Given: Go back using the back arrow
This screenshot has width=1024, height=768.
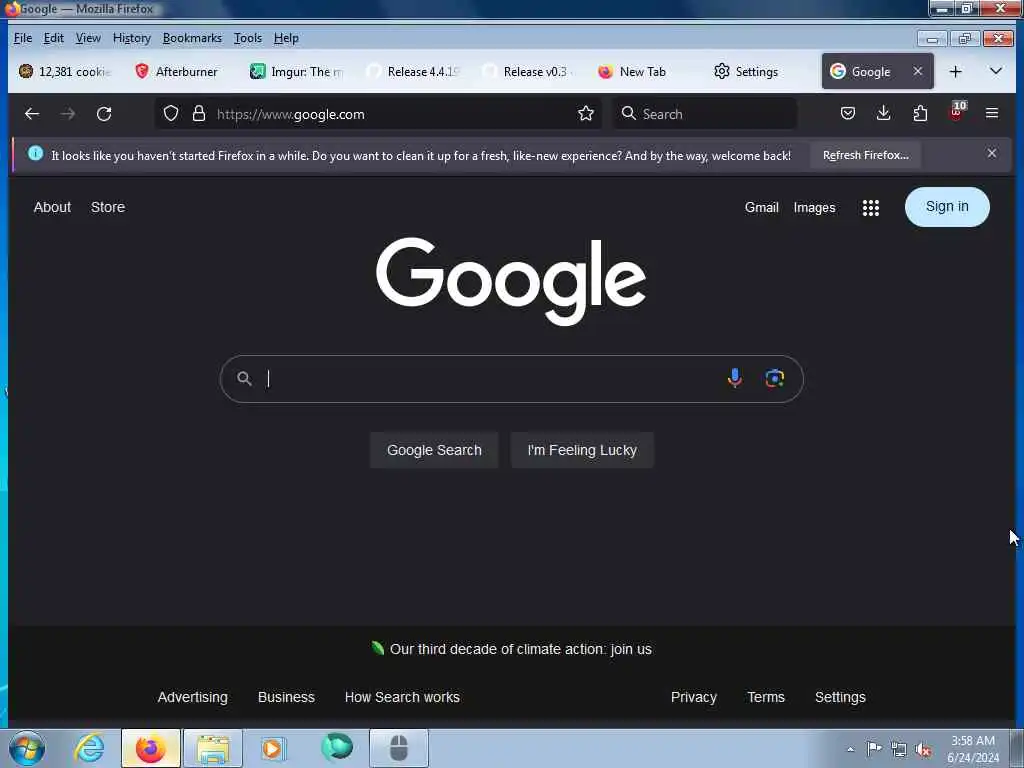Looking at the screenshot, I should click(31, 114).
